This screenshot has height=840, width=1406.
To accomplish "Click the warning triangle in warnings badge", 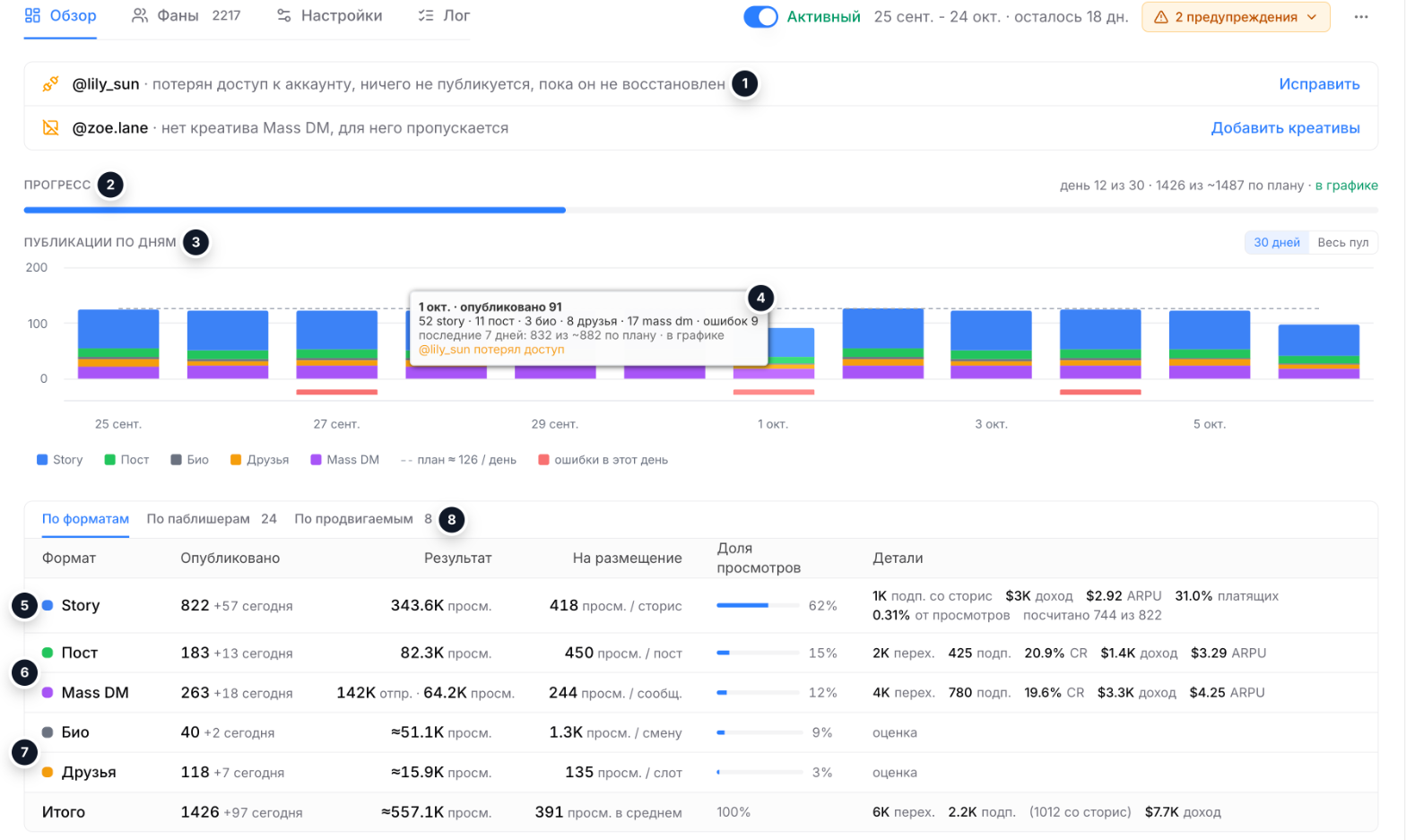I will pyautogui.click(x=1161, y=17).
